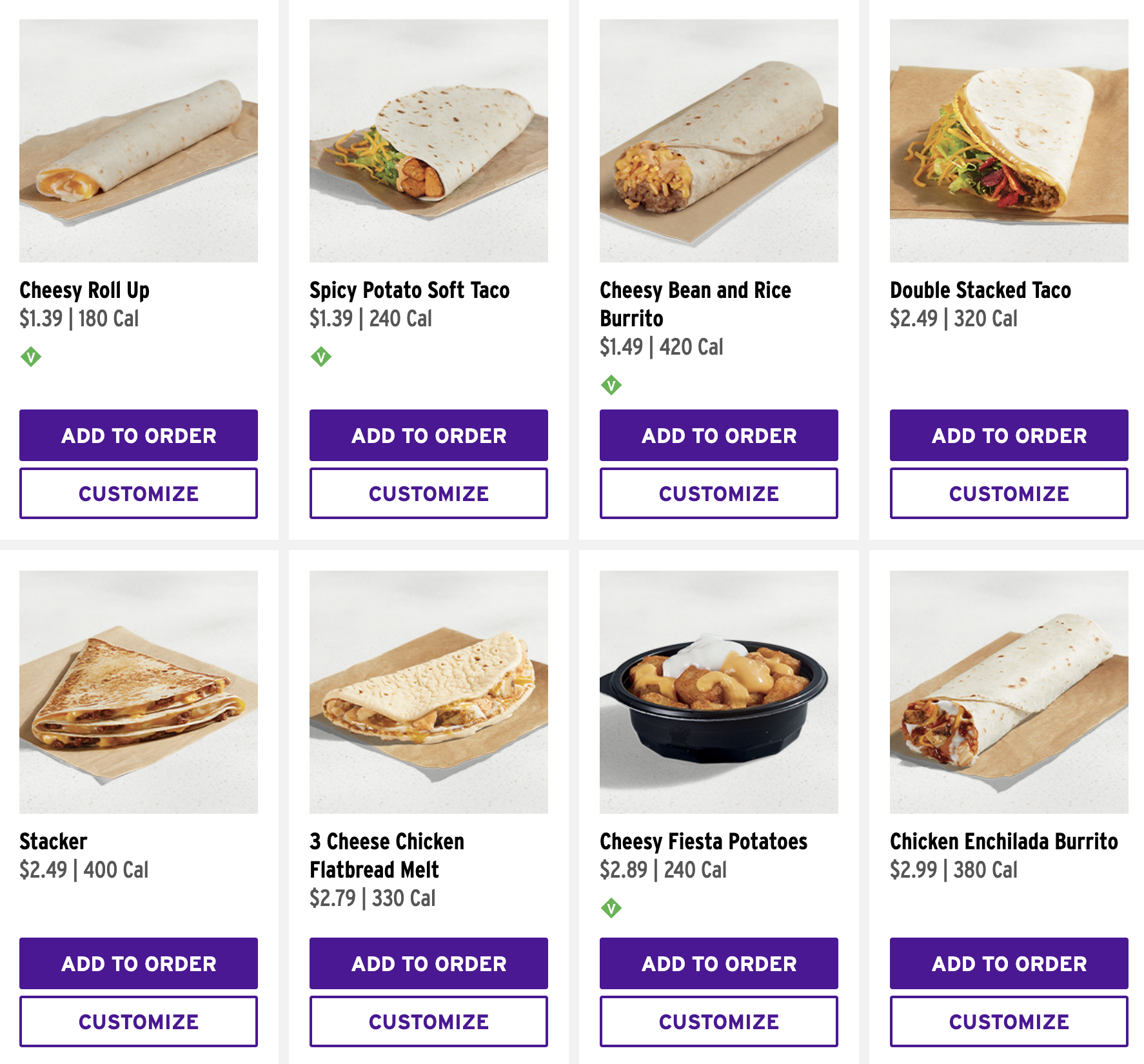Click the Stacker product image
The width and height of the screenshot is (1144, 1064).
click(x=138, y=690)
